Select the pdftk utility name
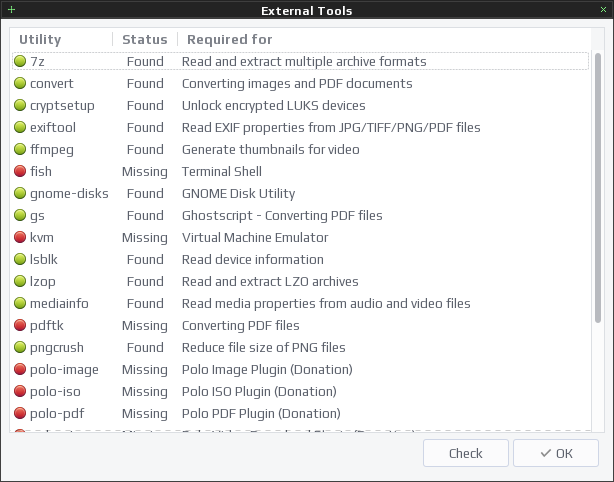This screenshot has width=614, height=482. 47,326
